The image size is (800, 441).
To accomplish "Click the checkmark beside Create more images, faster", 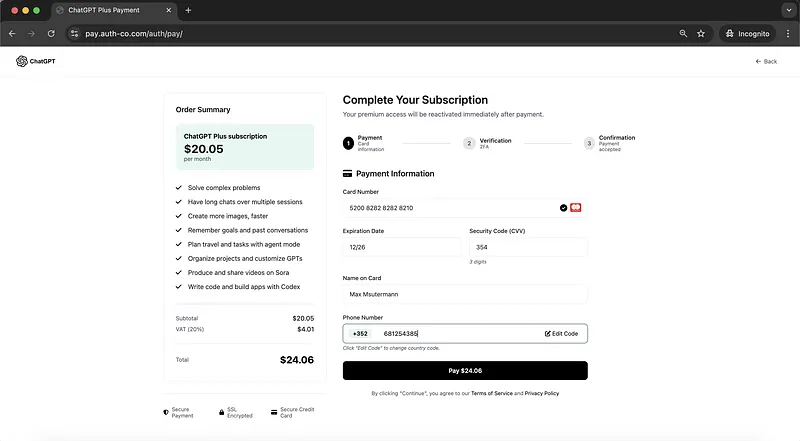I will (x=179, y=216).
